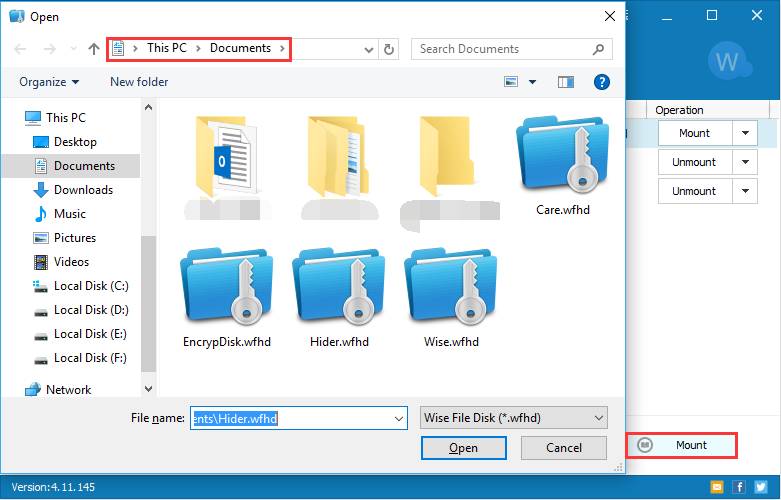Expand the address bar history dropdown
Screen dimensions: 781x500
coord(369,49)
